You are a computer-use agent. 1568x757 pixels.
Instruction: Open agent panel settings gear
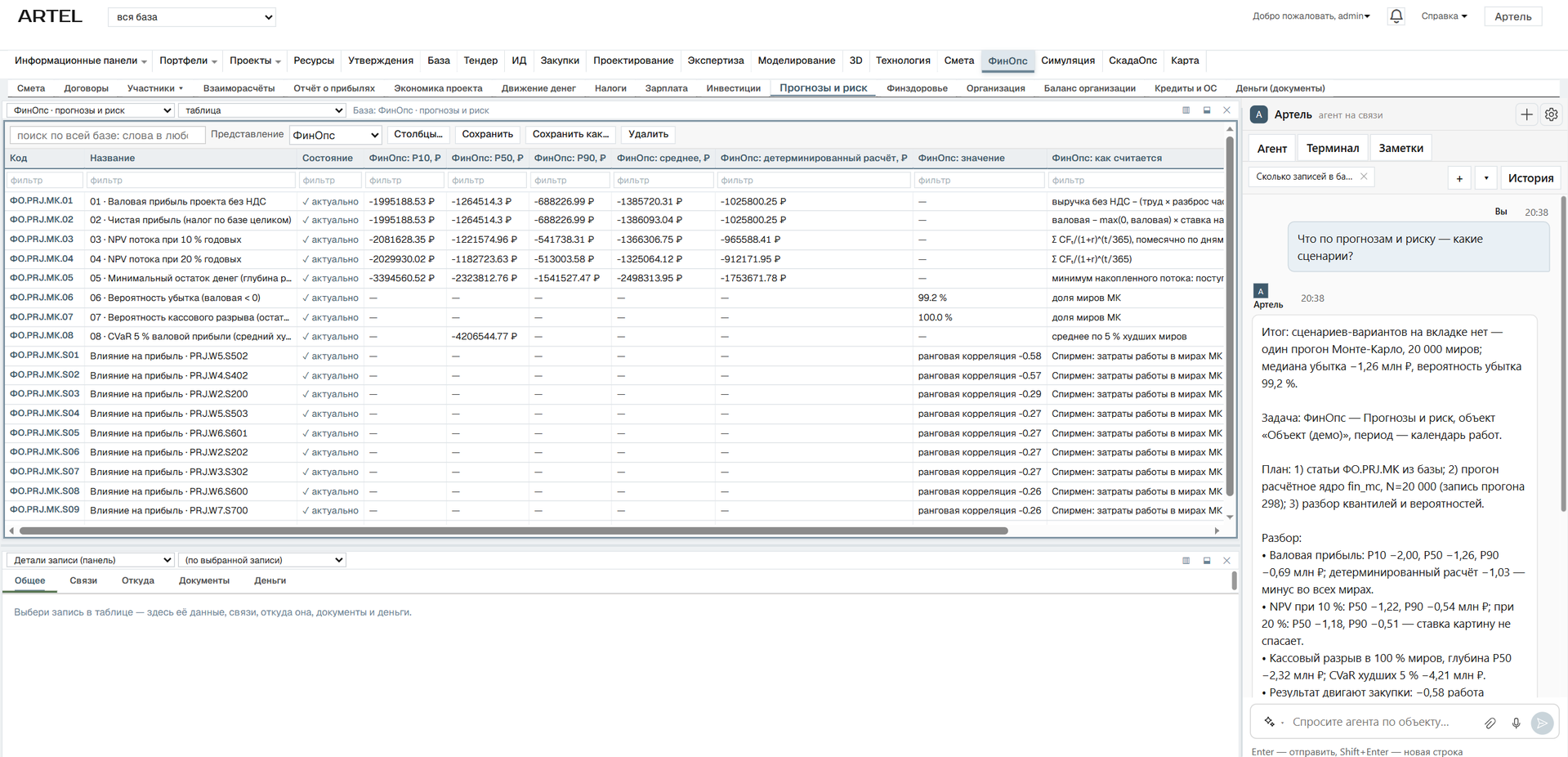1551,115
